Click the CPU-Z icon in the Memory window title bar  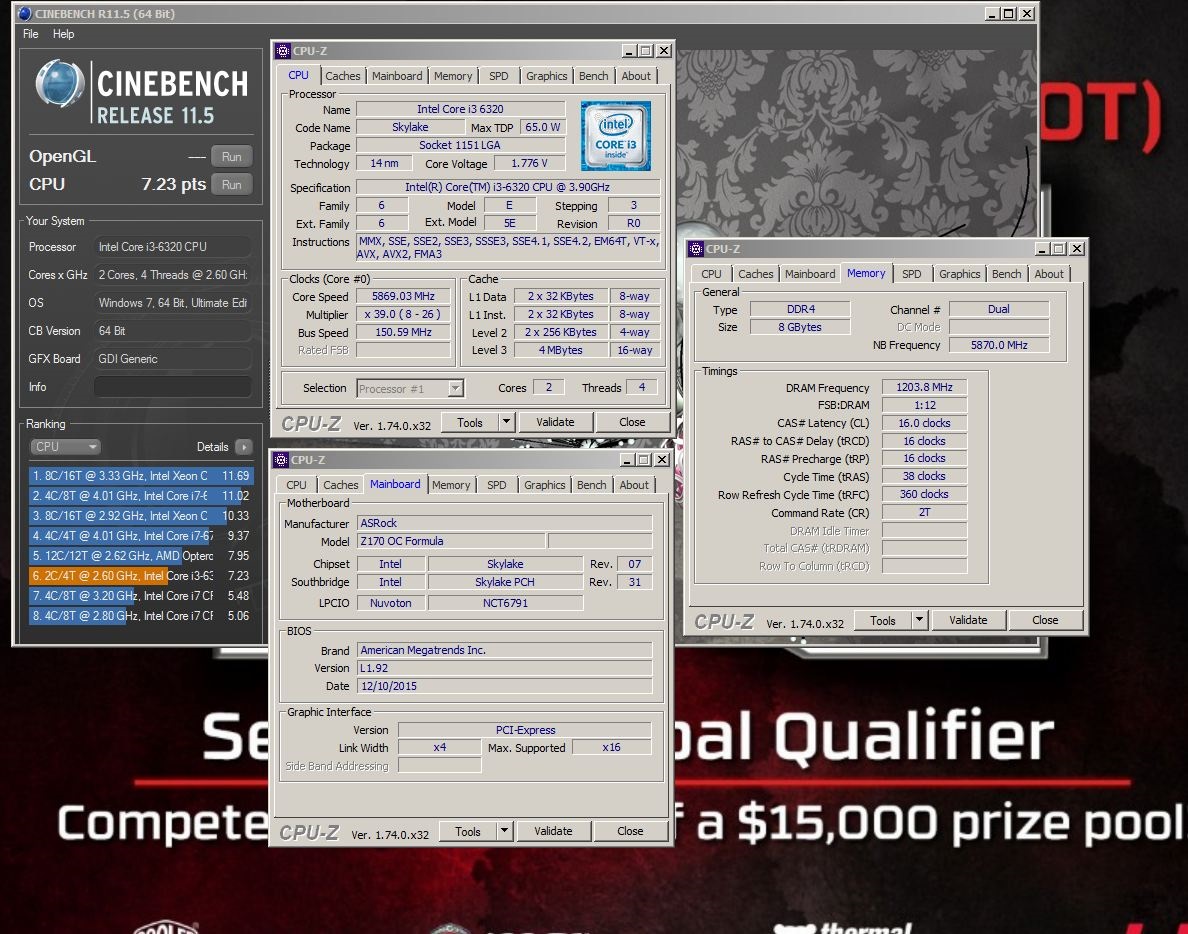click(x=696, y=248)
